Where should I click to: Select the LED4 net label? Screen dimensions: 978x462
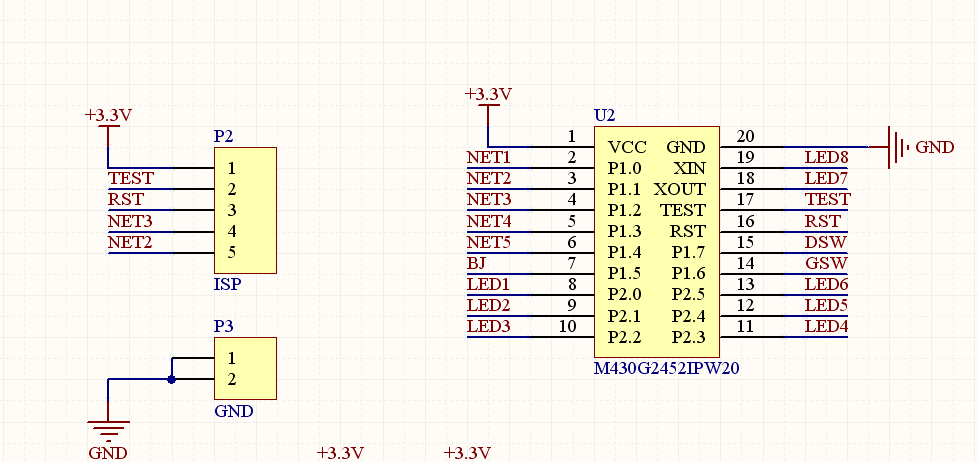pyautogui.click(x=826, y=326)
